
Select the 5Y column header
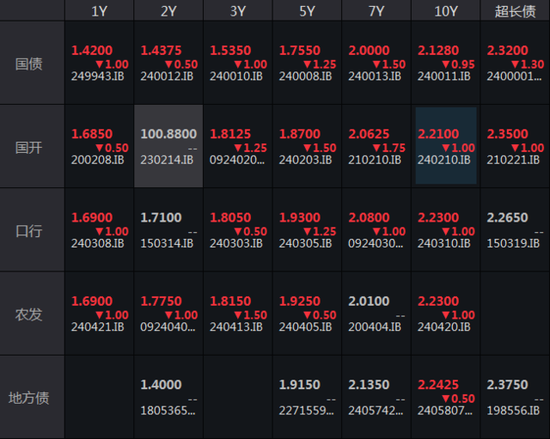[x=307, y=11]
